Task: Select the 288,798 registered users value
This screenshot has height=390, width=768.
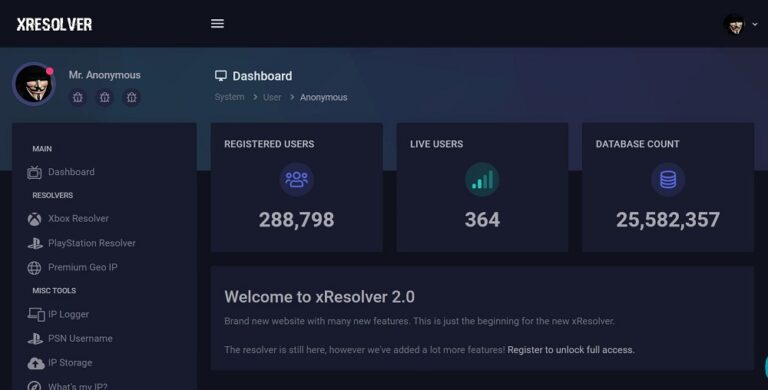Action: pyautogui.click(x=296, y=219)
